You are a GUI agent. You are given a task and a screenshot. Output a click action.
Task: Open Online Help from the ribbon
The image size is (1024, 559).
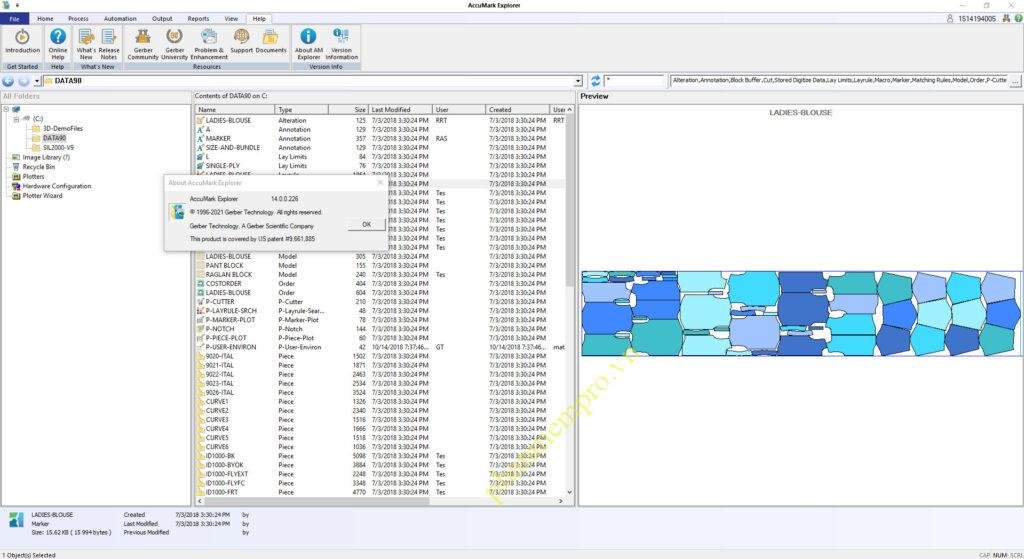[x=58, y=41]
